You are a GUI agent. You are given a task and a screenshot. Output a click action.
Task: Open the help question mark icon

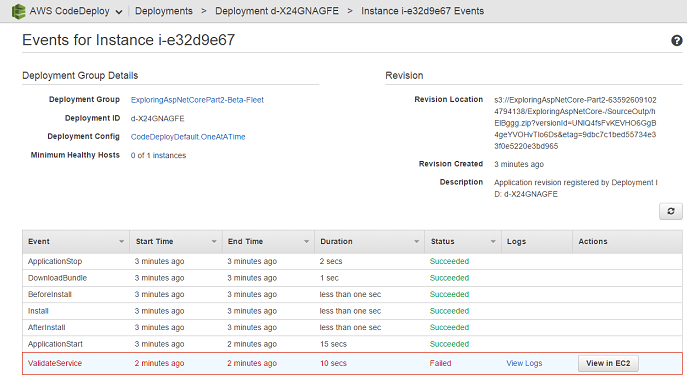[x=676, y=40]
